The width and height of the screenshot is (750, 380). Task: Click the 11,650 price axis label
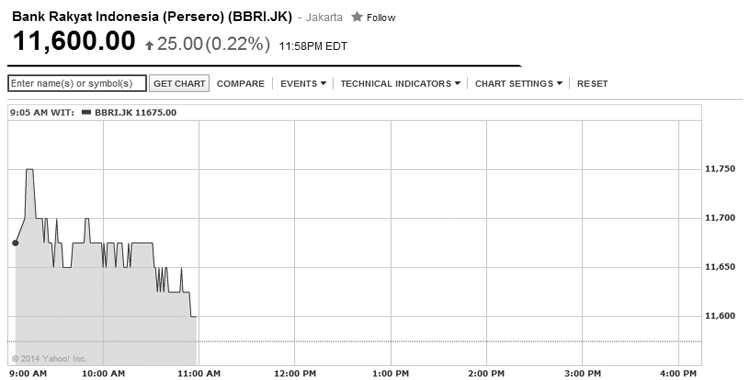pos(720,267)
